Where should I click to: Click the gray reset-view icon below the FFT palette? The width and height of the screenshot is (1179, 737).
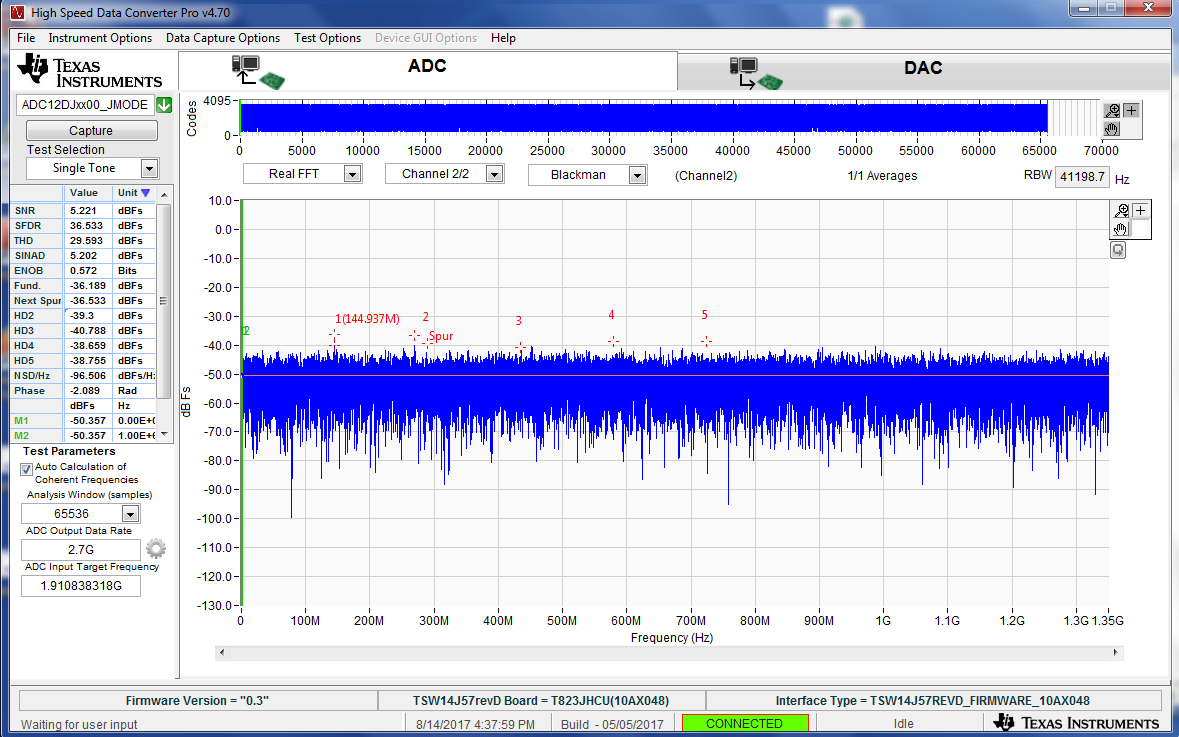[1118, 250]
